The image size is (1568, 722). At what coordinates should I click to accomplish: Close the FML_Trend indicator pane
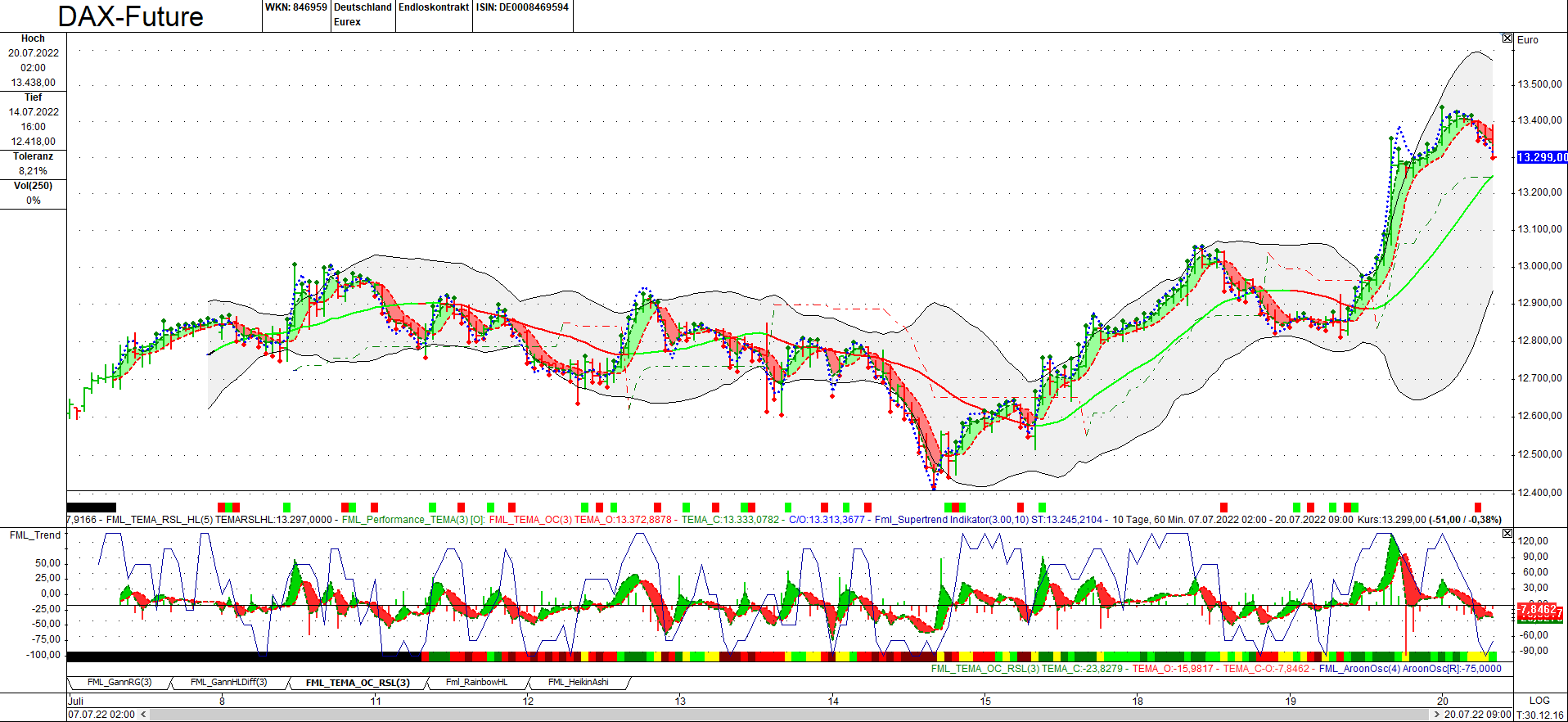click(1507, 534)
